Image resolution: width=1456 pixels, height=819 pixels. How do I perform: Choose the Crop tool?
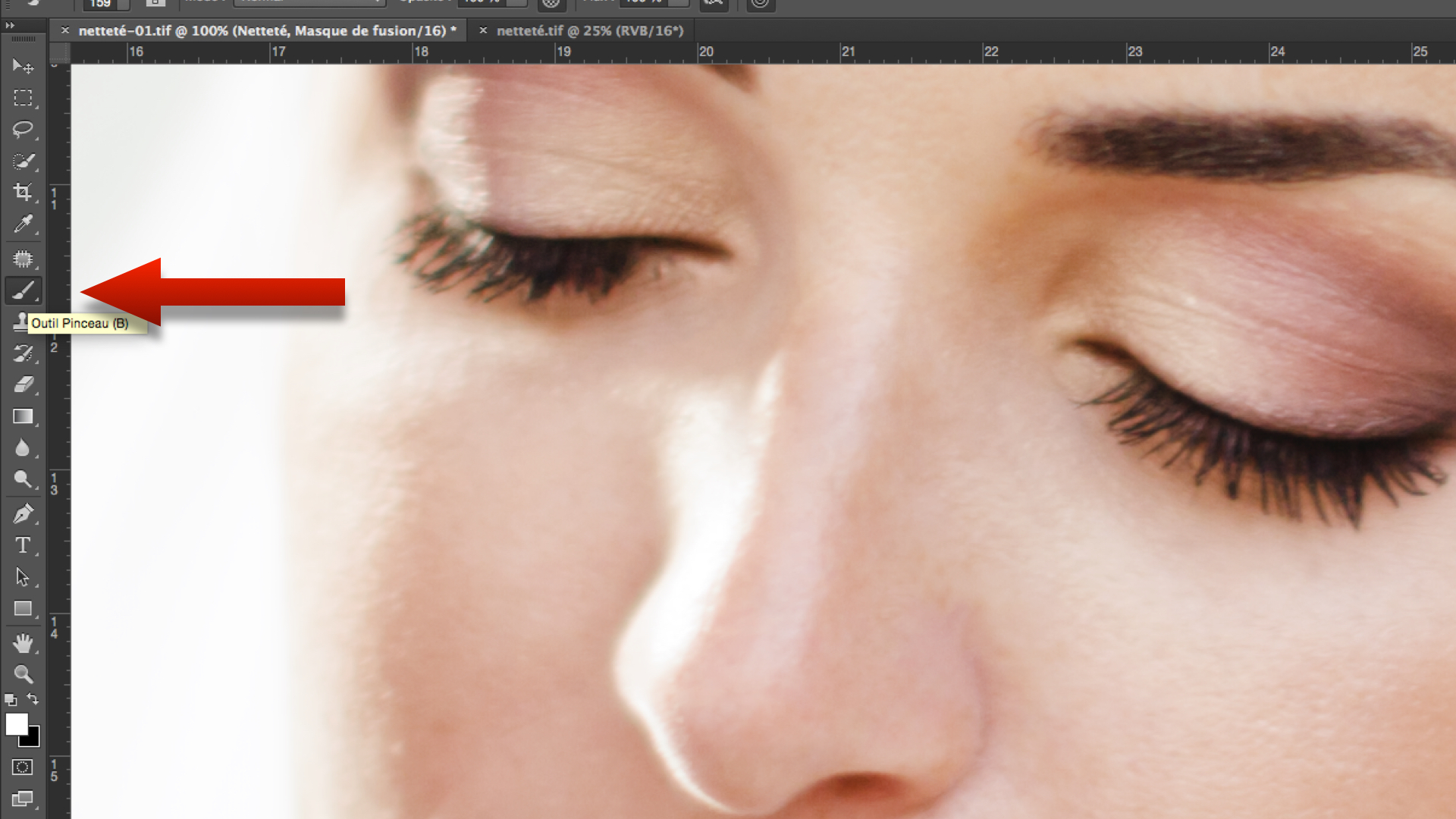(x=23, y=193)
